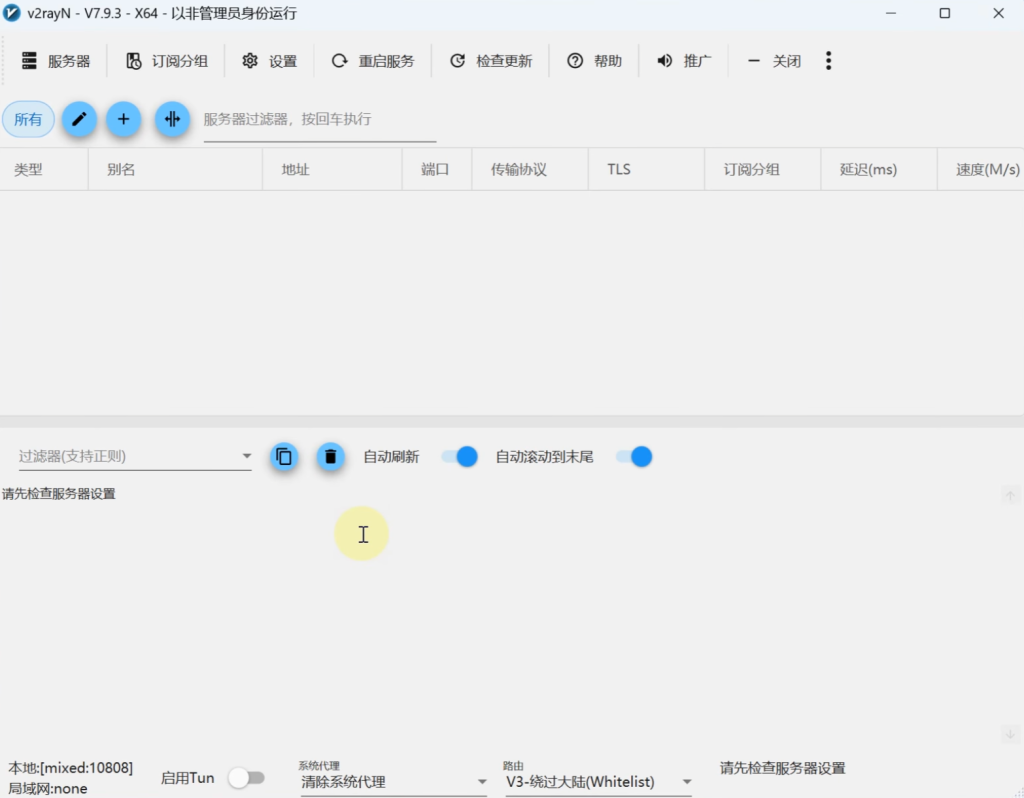Screen dimensions: 1024x798
Task: Add a new server with plus icon
Action: click(x=124, y=119)
